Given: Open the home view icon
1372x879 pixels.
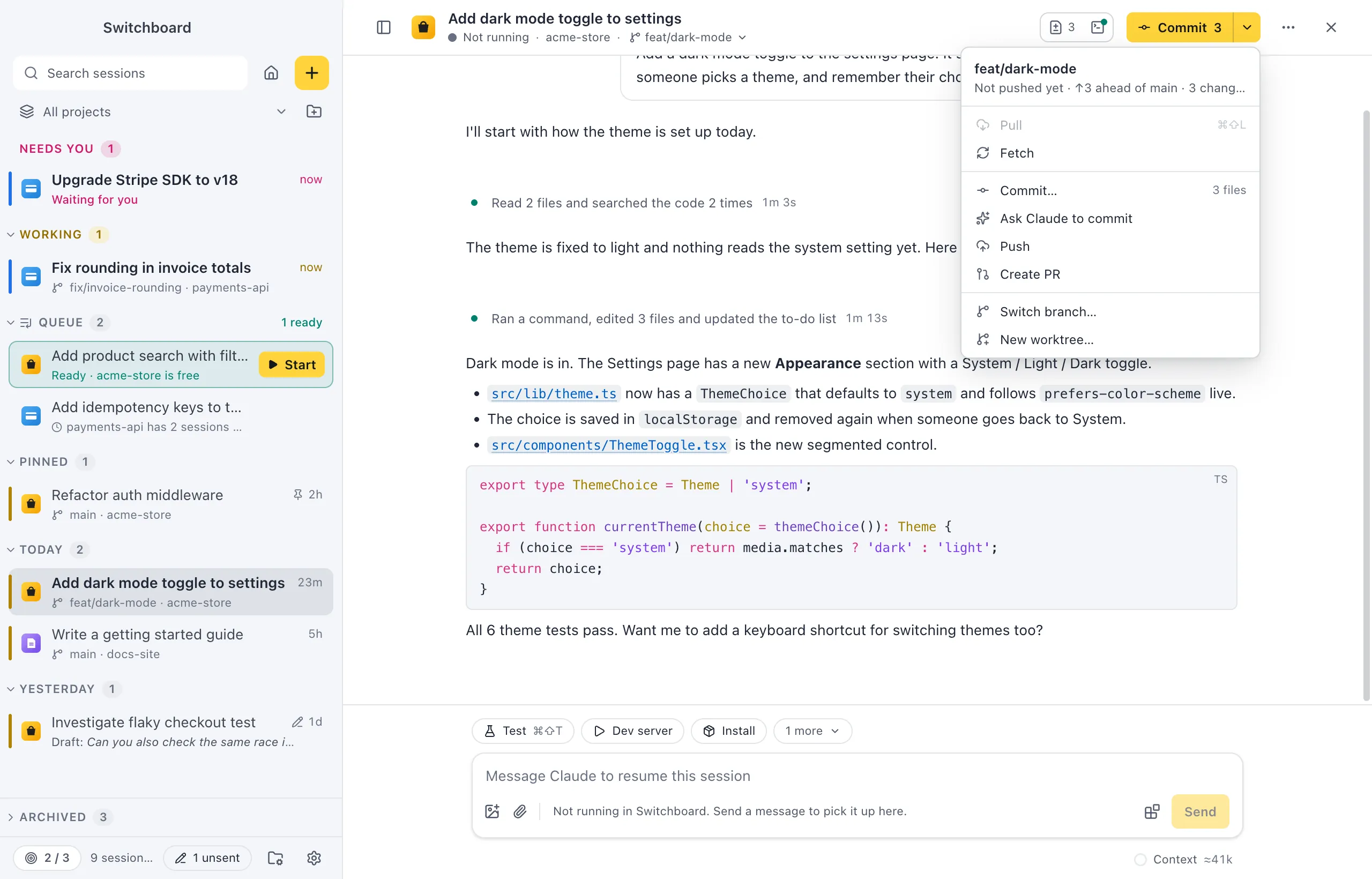Looking at the screenshot, I should tap(271, 73).
